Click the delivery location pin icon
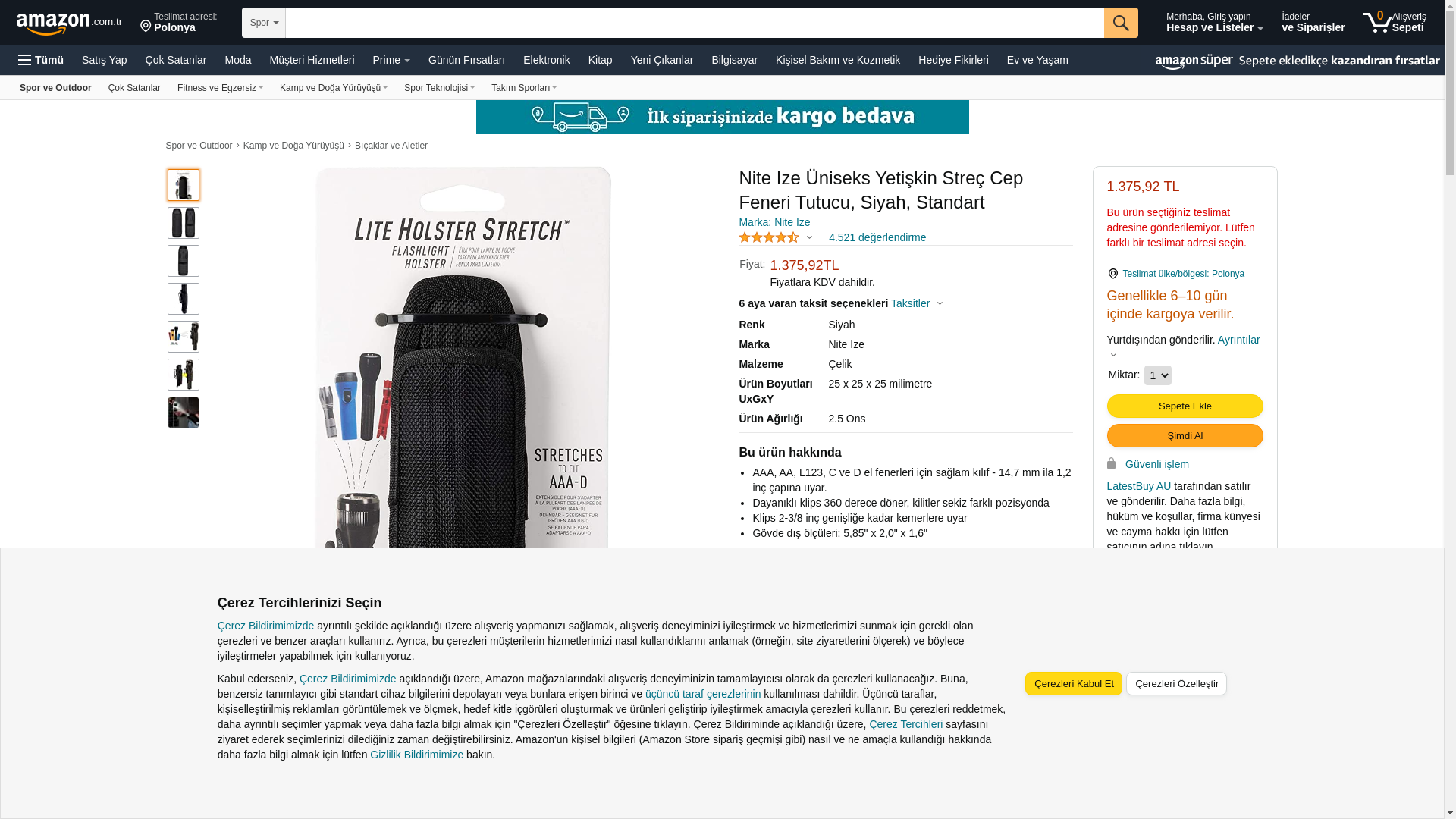Viewport: 1456px width, 819px height. tap(146, 27)
